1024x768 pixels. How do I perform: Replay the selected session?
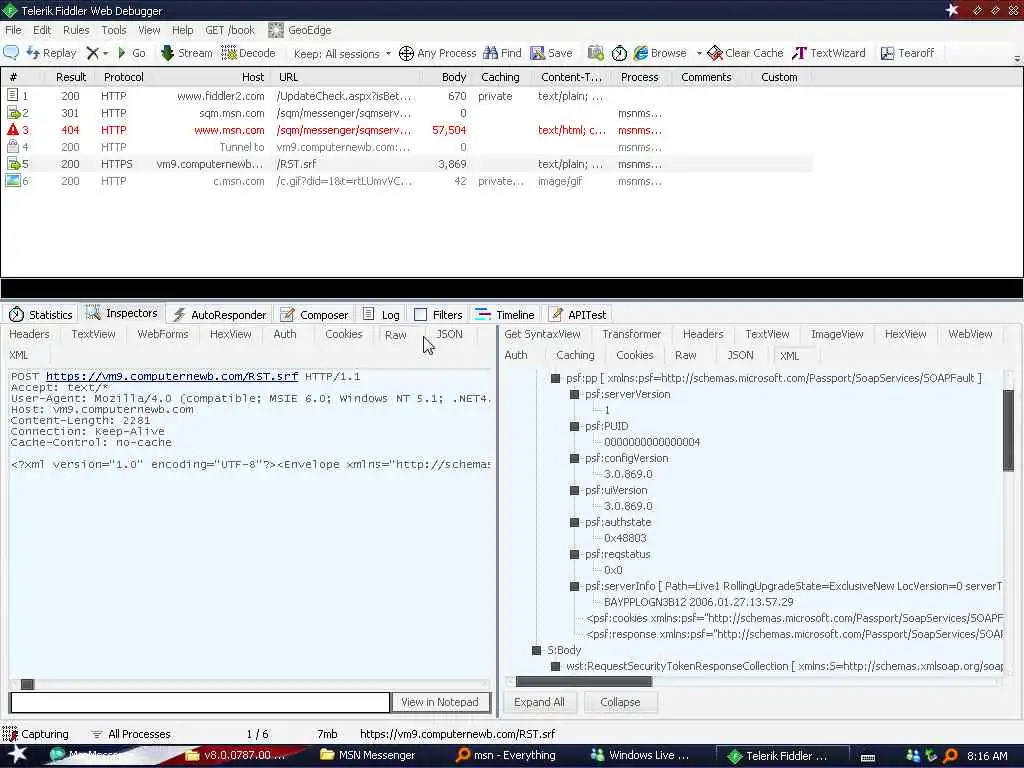(x=52, y=54)
